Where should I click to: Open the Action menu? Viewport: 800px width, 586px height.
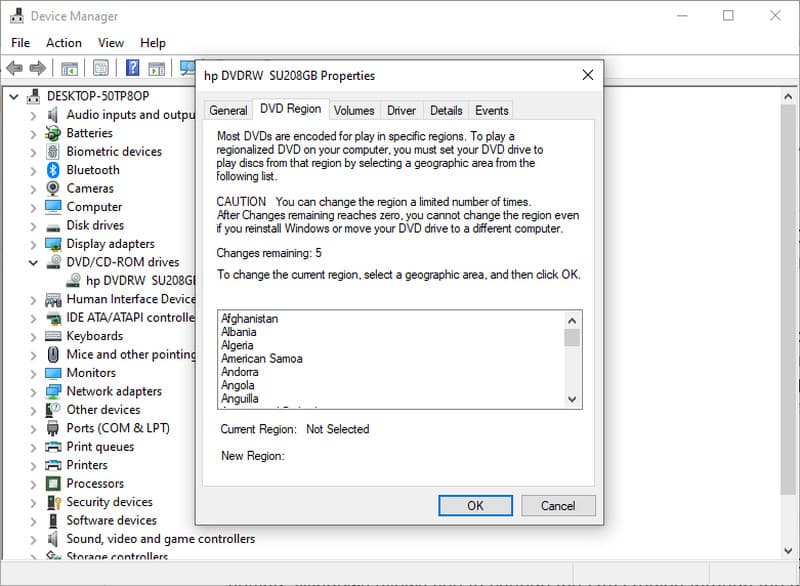64,43
